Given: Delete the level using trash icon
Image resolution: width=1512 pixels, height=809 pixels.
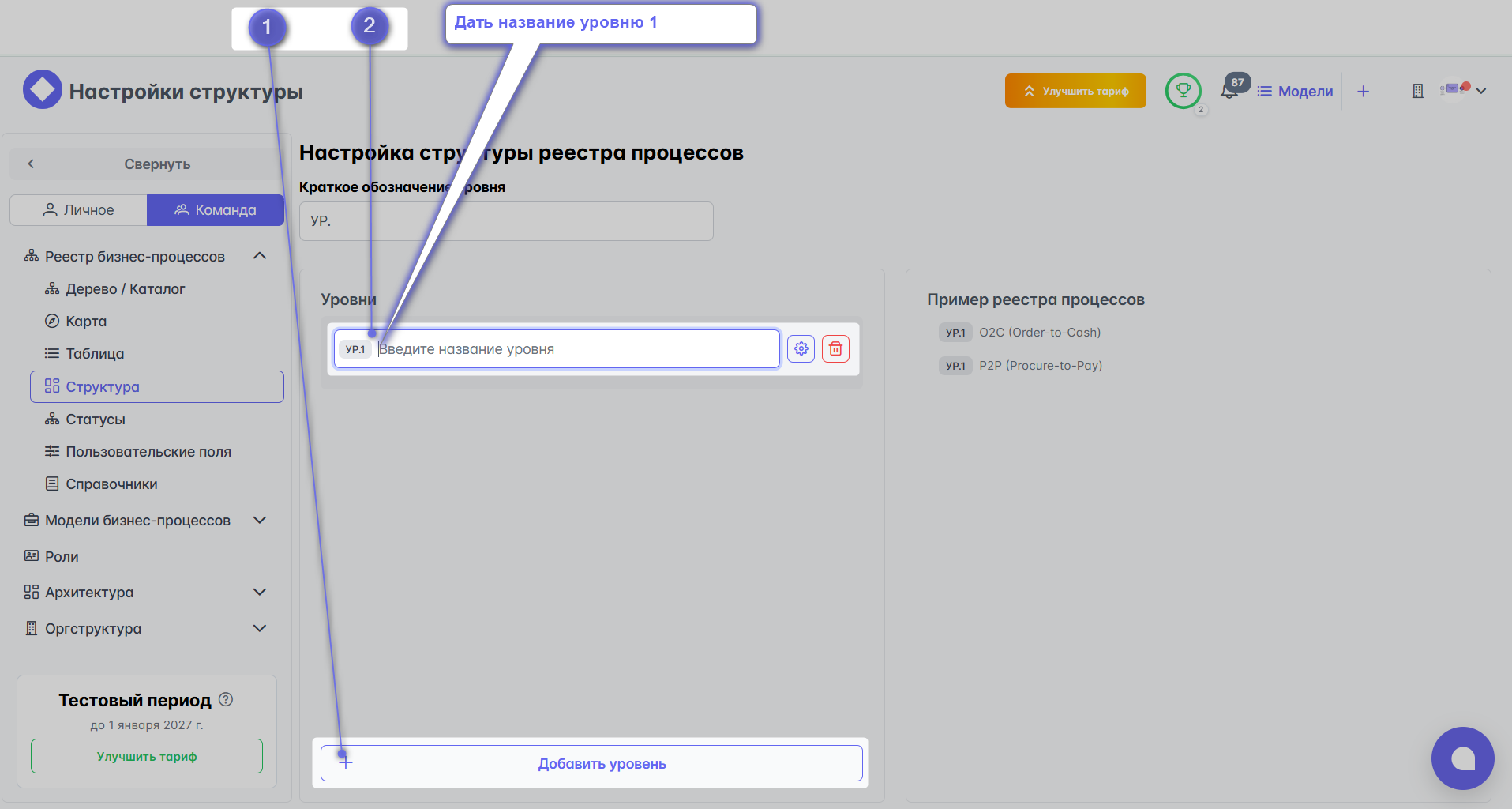Looking at the screenshot, I should point(835,348).
